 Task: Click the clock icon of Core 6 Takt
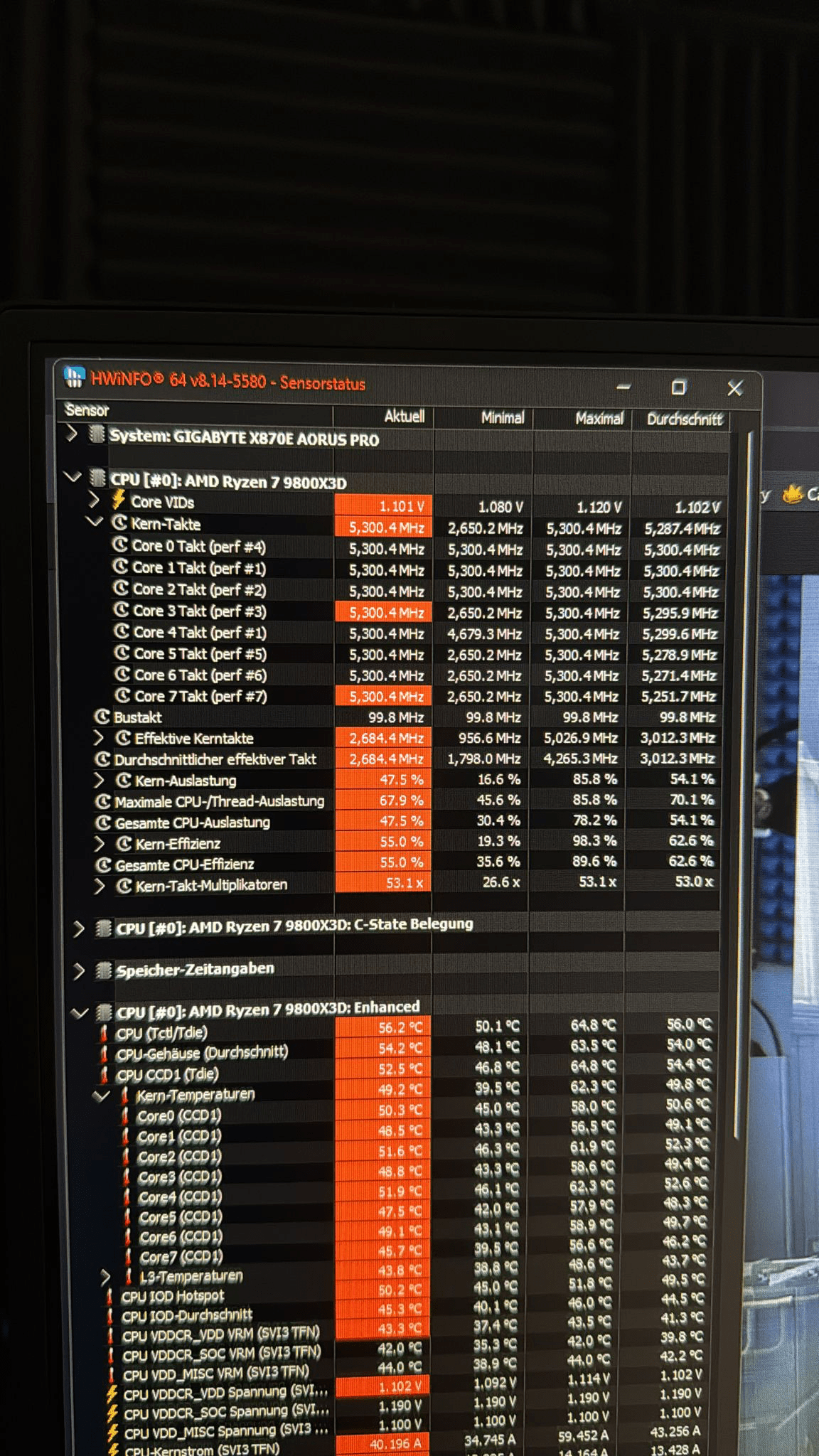click(123, 673)
